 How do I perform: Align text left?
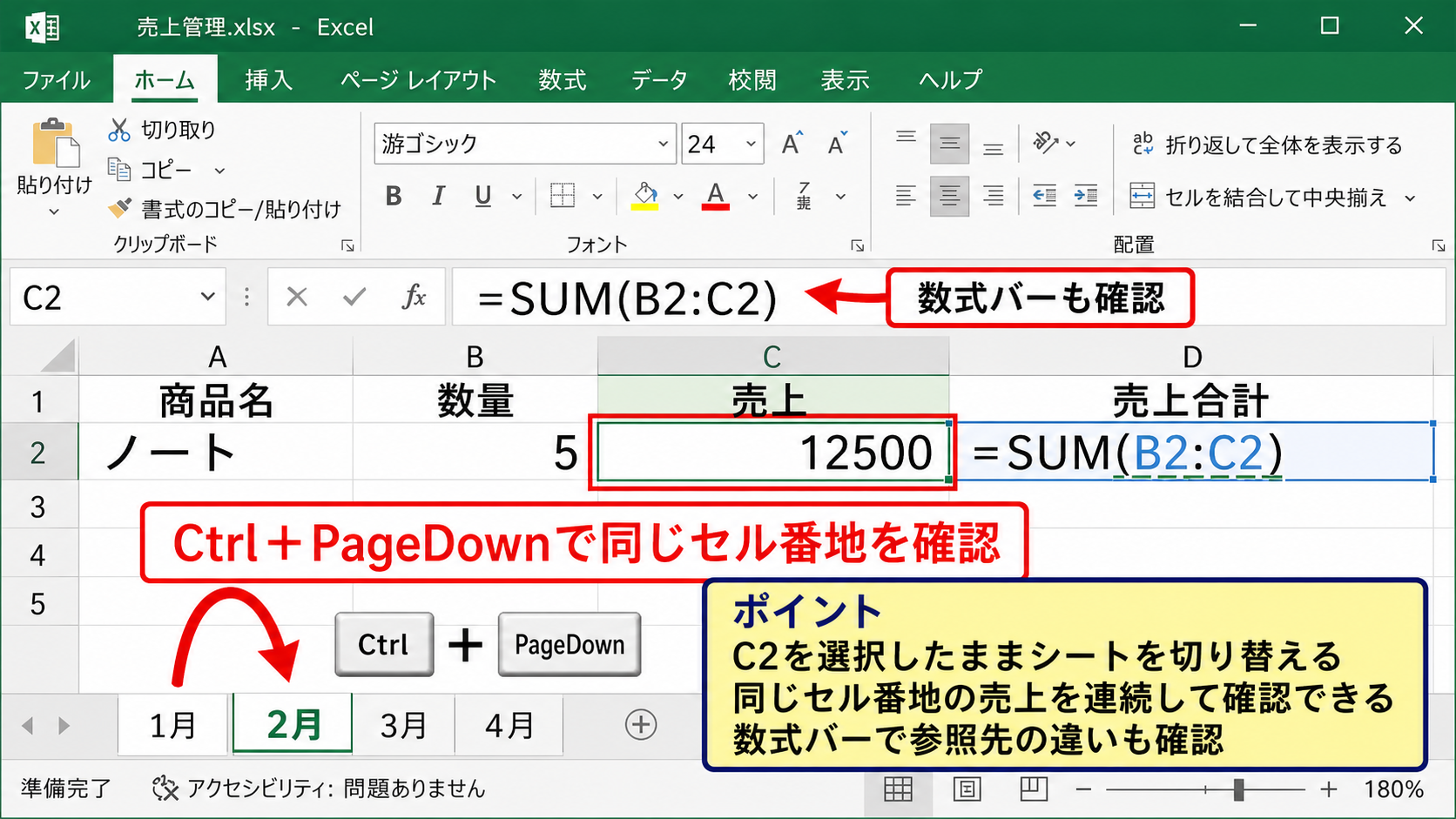coord(906,196)
